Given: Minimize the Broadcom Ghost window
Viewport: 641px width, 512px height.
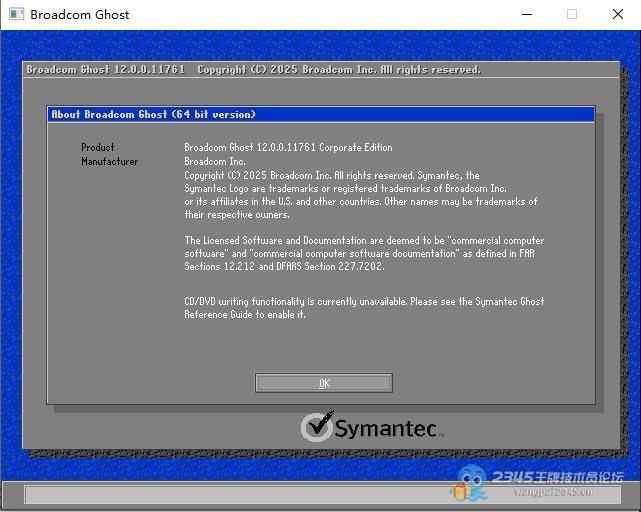Looking at the screenshot, I should coord(527,15).
